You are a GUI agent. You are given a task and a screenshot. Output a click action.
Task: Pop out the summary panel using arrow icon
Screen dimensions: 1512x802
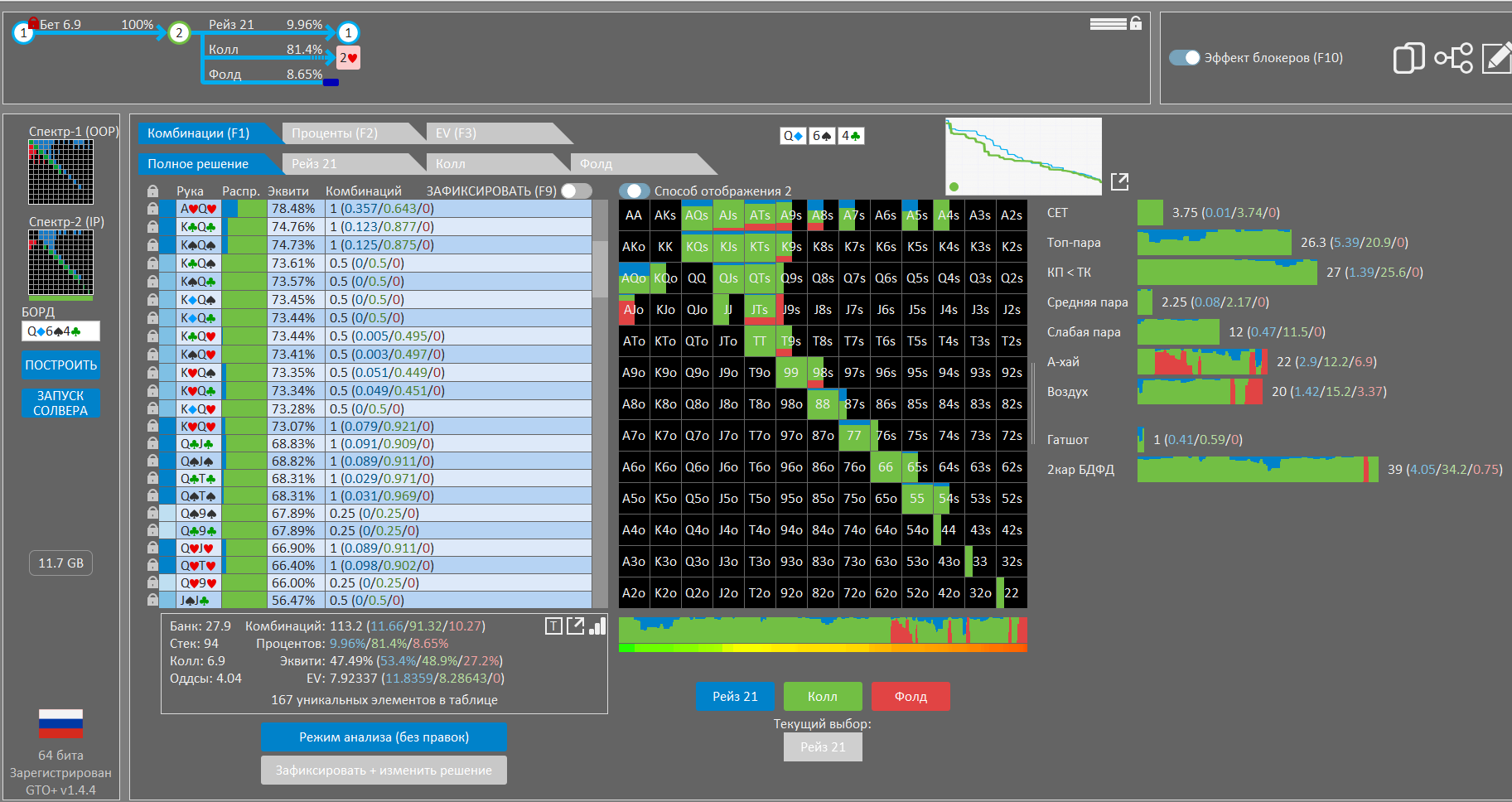pos(575,626)
